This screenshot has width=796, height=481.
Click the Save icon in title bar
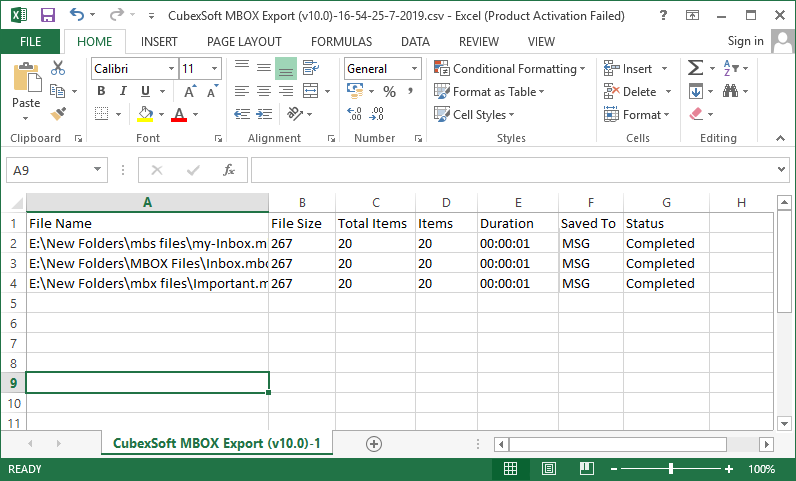pos(47,15)
